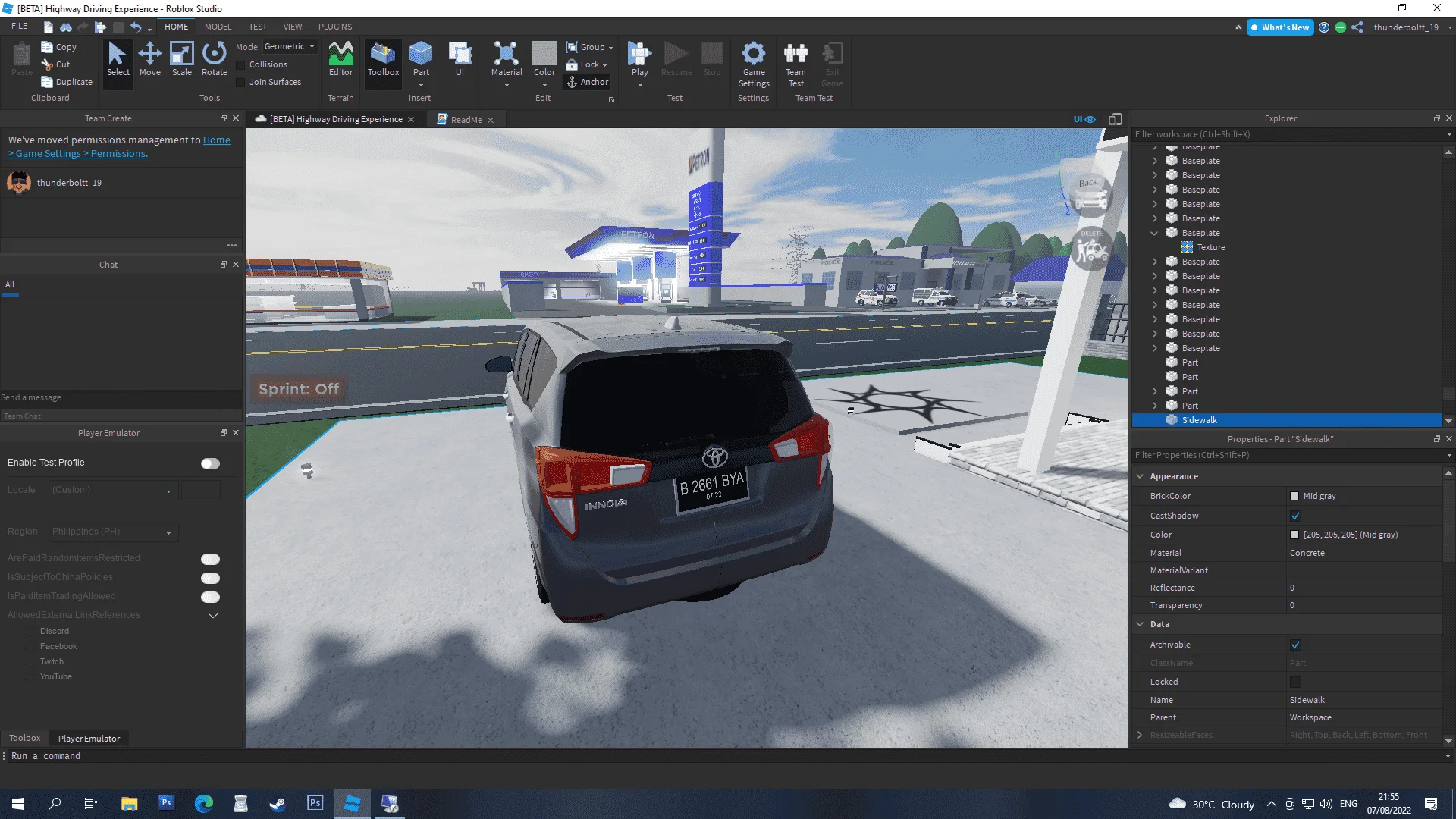Open Game Settings
Image resolution: width=1456 pixels, height=819 pixels.
[754, 64]
